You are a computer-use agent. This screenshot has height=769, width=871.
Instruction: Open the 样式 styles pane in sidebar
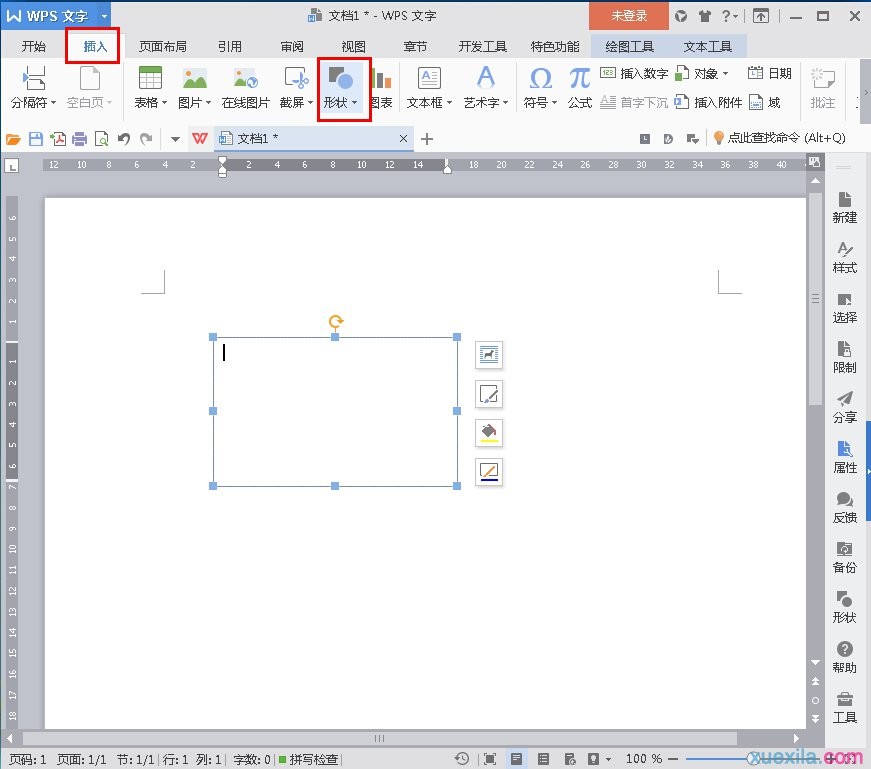click(x=844, y=257)
